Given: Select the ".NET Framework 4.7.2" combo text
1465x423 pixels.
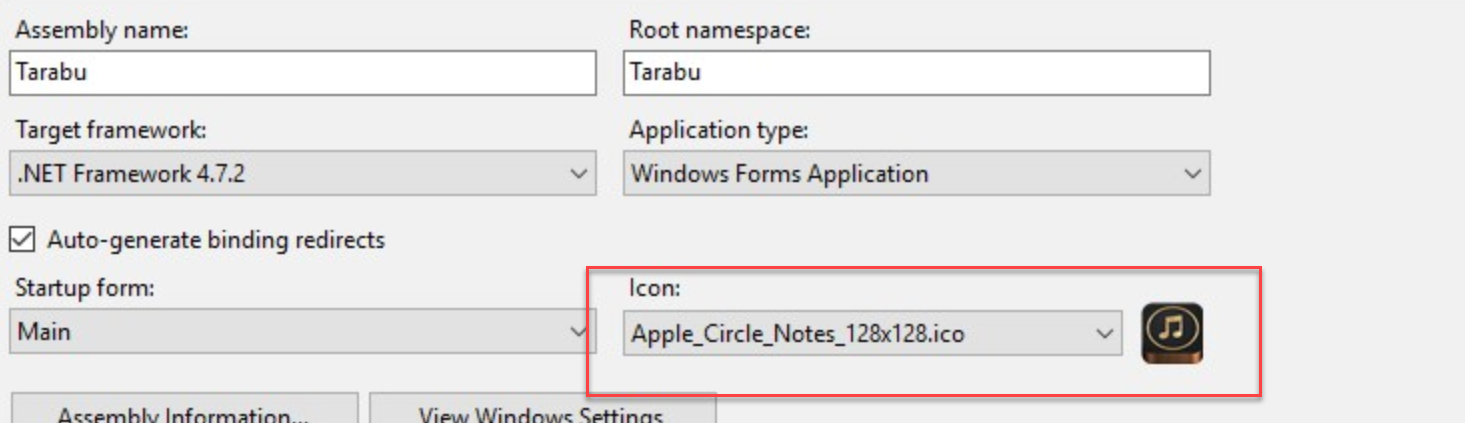Looking at the screenshot, I should coord(130,174).
